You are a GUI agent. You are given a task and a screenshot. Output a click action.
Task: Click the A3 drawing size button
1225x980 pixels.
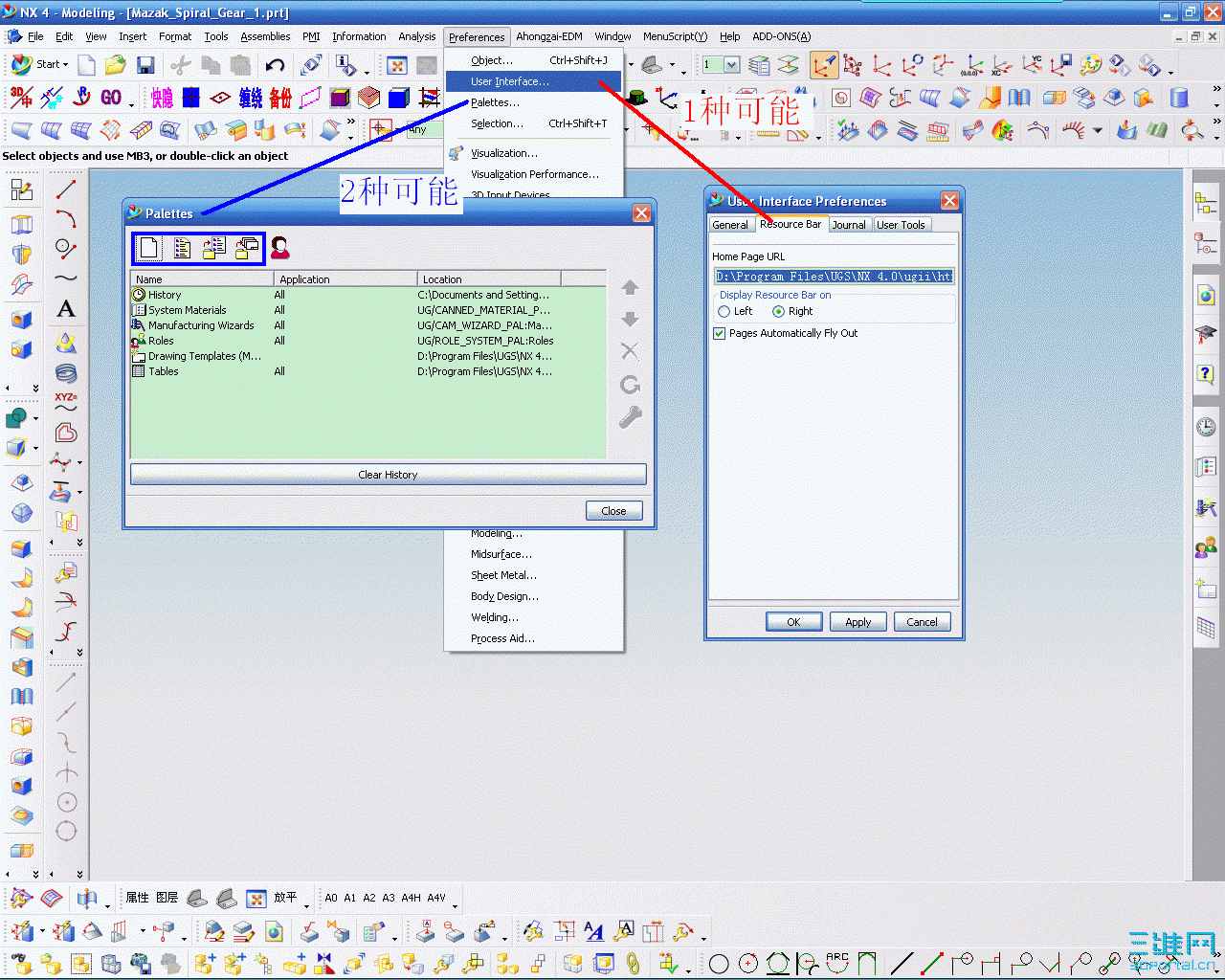pos(388,899)
